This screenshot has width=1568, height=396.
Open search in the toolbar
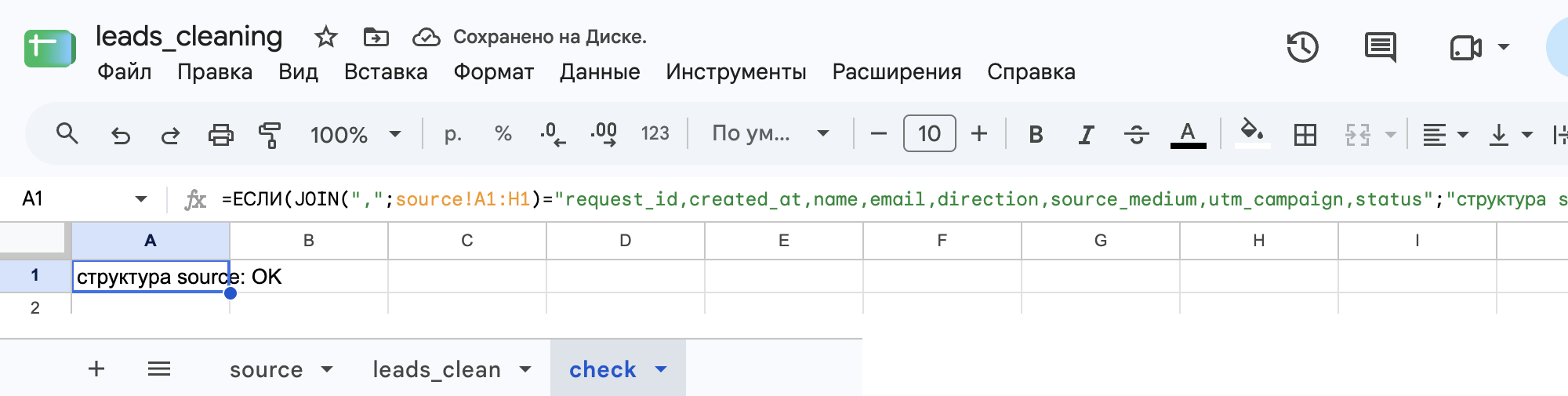67,134
